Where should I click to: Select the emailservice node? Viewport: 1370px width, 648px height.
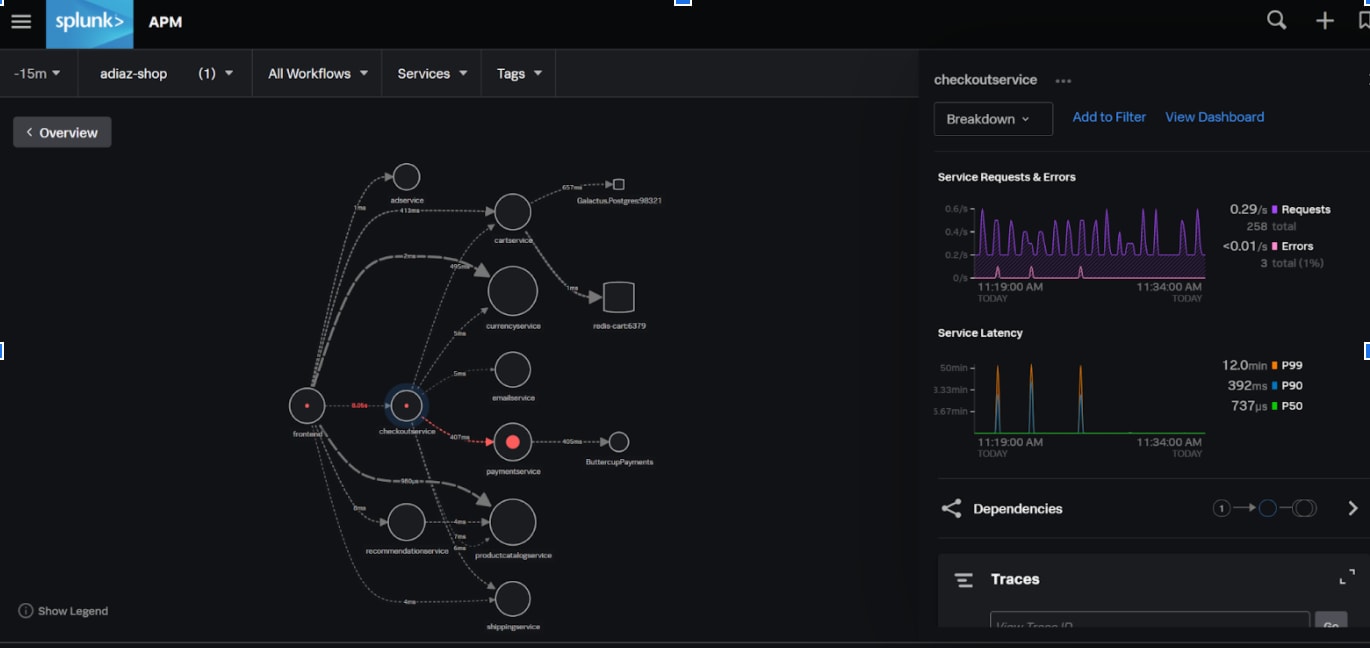click(513, 370)
